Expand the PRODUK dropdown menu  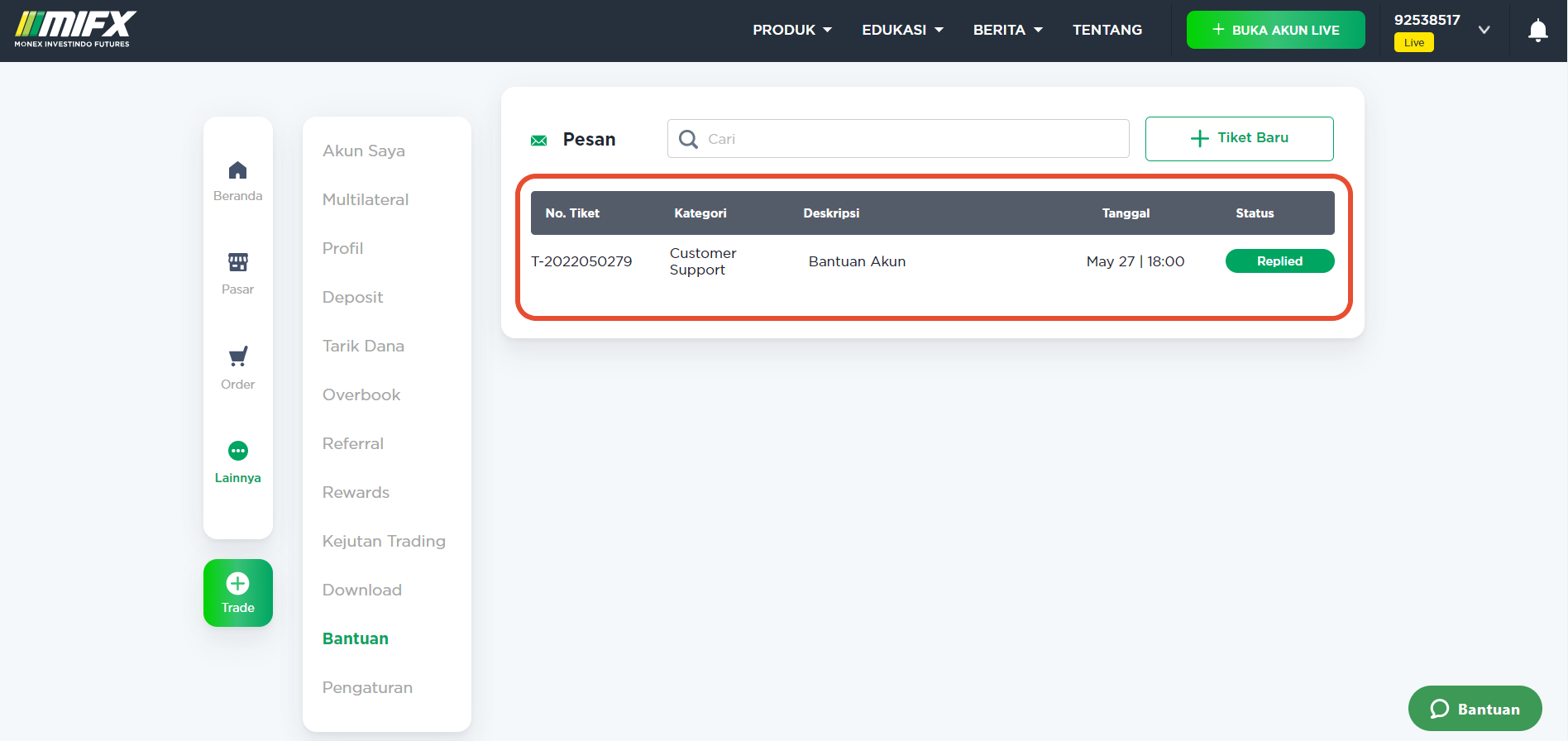[792, 30]
